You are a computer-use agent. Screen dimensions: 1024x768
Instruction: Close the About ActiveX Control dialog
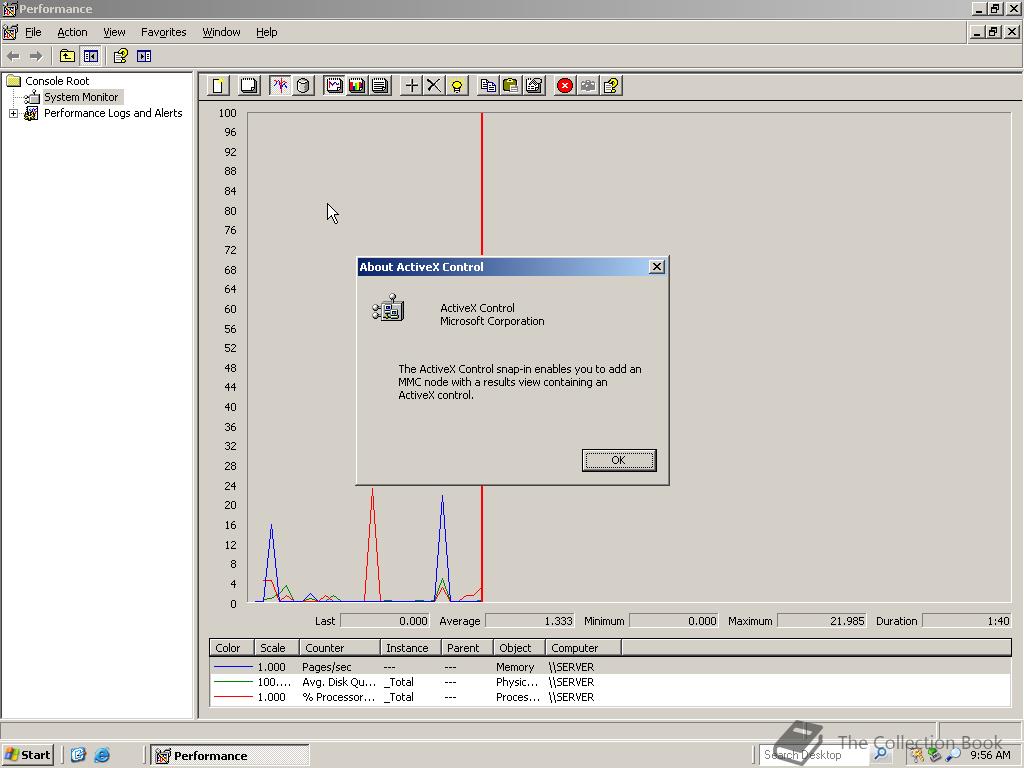point(657,266)
